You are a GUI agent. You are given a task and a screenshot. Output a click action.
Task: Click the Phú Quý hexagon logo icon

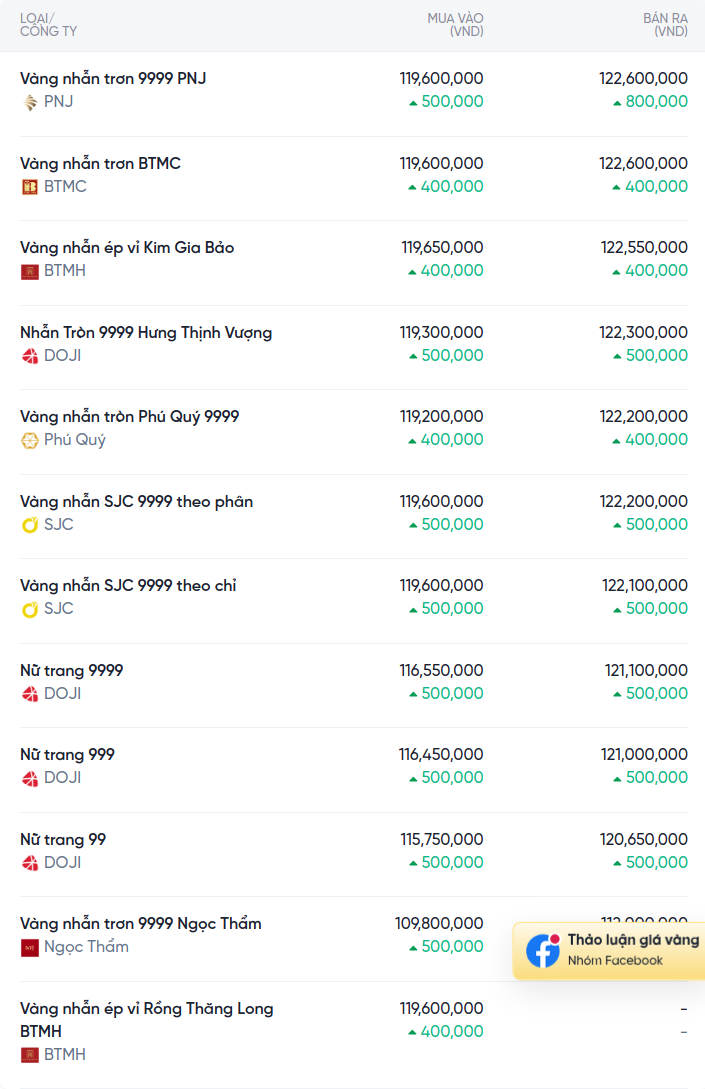(x=30, y=440)
